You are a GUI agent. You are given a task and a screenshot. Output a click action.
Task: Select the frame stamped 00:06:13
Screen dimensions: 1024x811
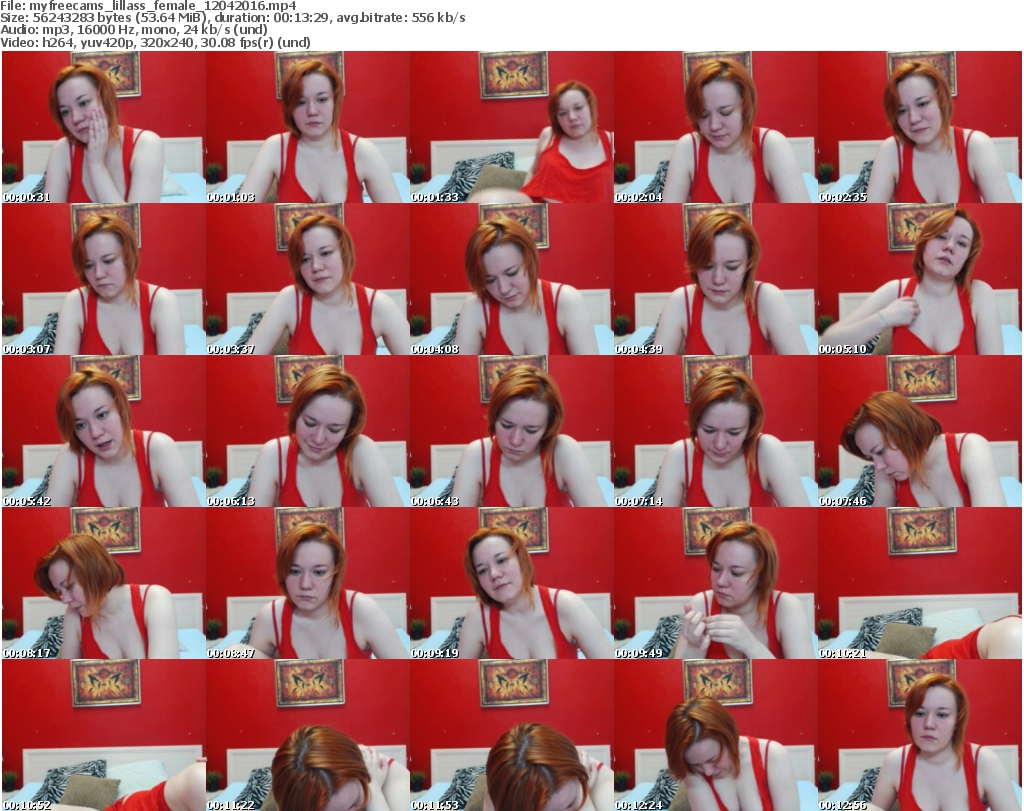point(308,431)
